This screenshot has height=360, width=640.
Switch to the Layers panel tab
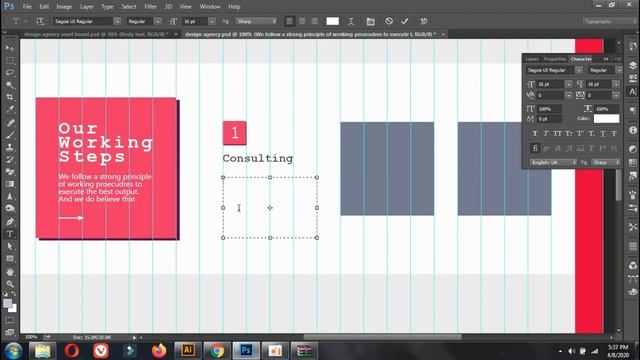point(532,59)
